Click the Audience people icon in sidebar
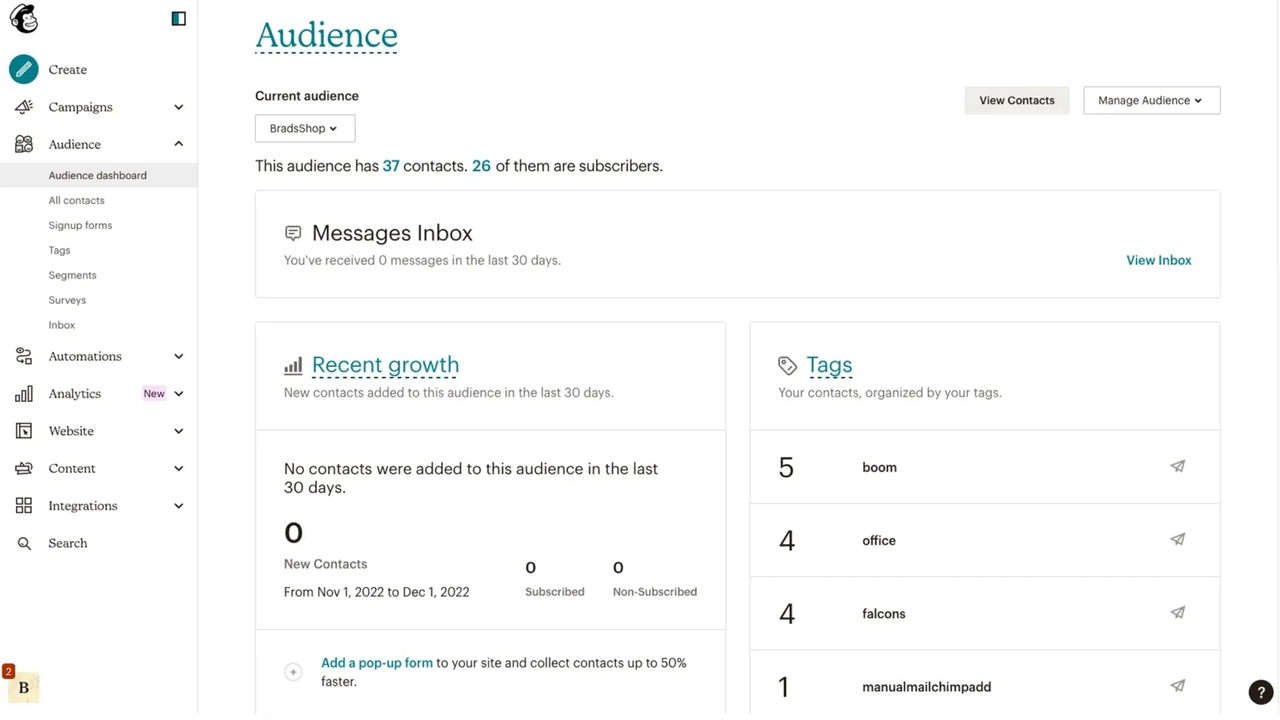 point(24,144)
